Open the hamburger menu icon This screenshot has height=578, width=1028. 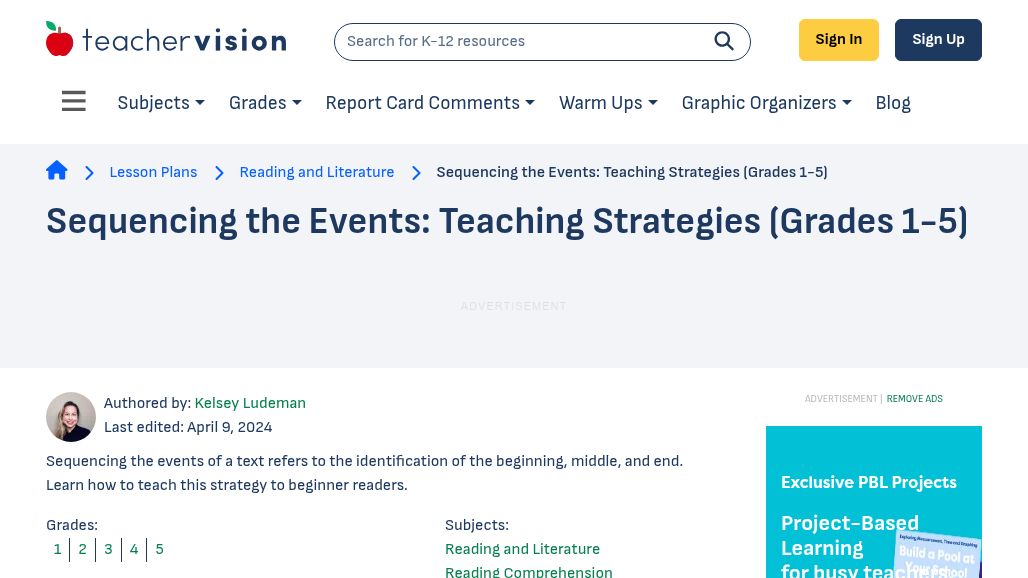73,101
